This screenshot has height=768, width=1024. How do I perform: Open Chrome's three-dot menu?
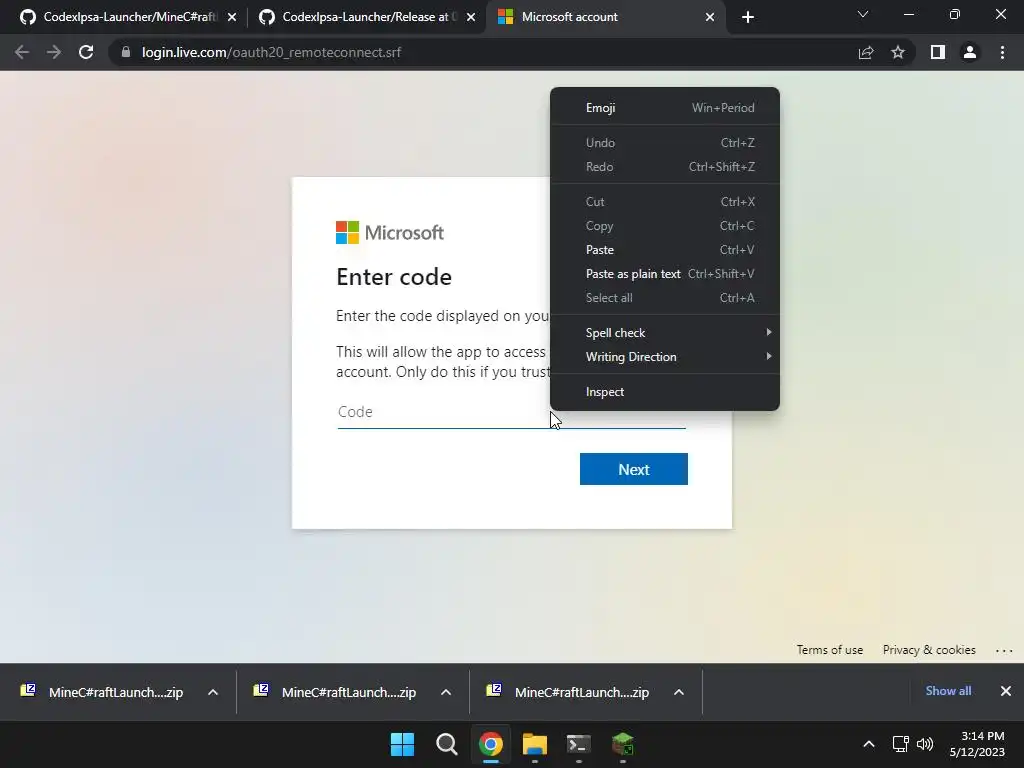pos(1002,52)
